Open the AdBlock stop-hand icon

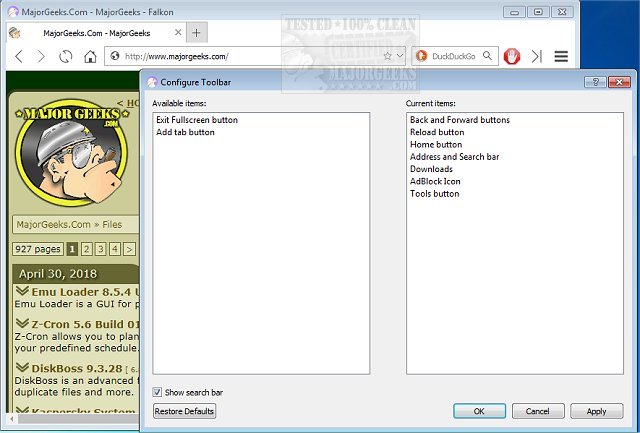(512, 56)
